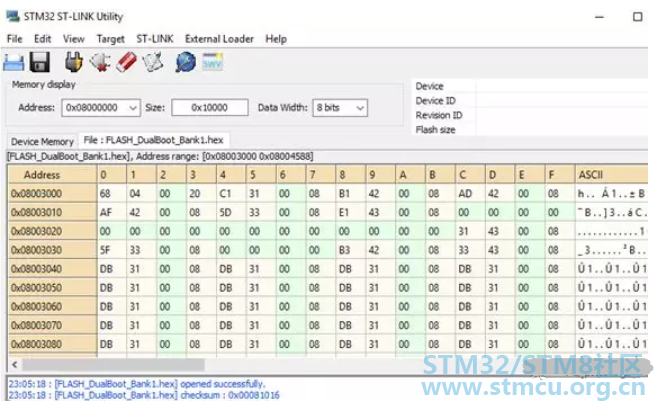Click cell 68 in row 0x08003000

[x=112, y=194]
